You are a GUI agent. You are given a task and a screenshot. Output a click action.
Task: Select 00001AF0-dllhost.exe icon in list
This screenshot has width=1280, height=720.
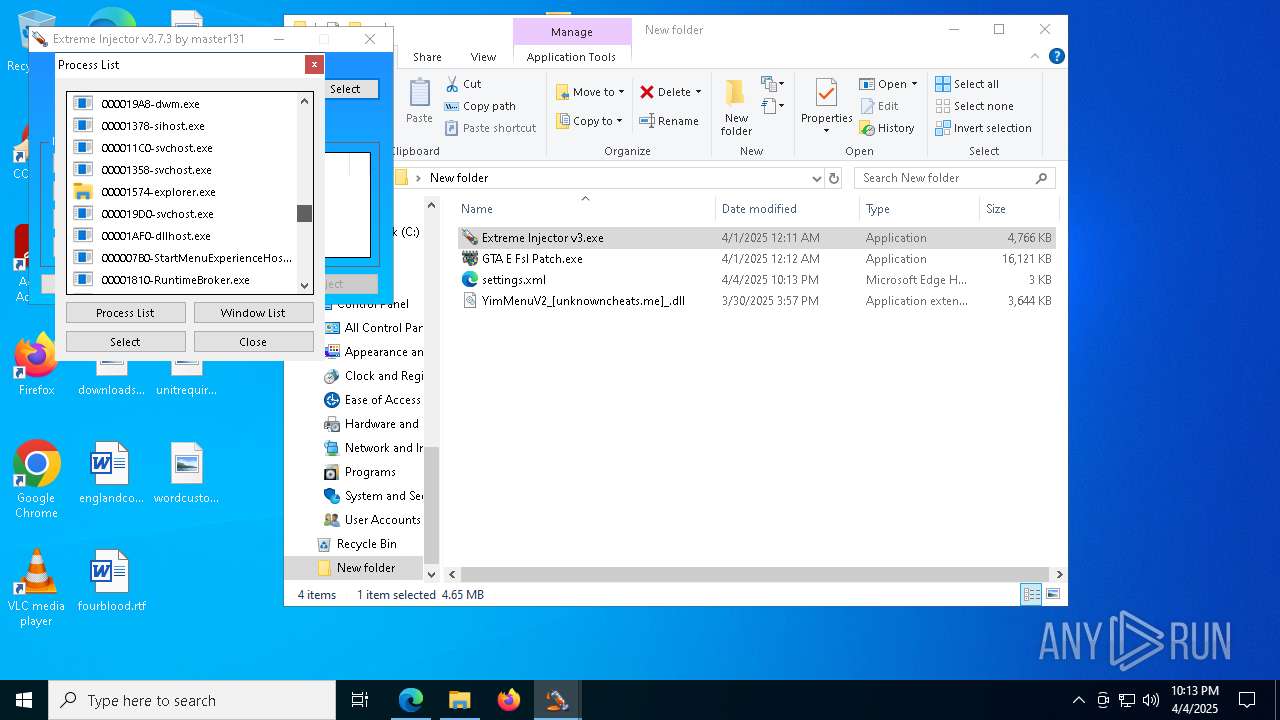tap(83, 236)
